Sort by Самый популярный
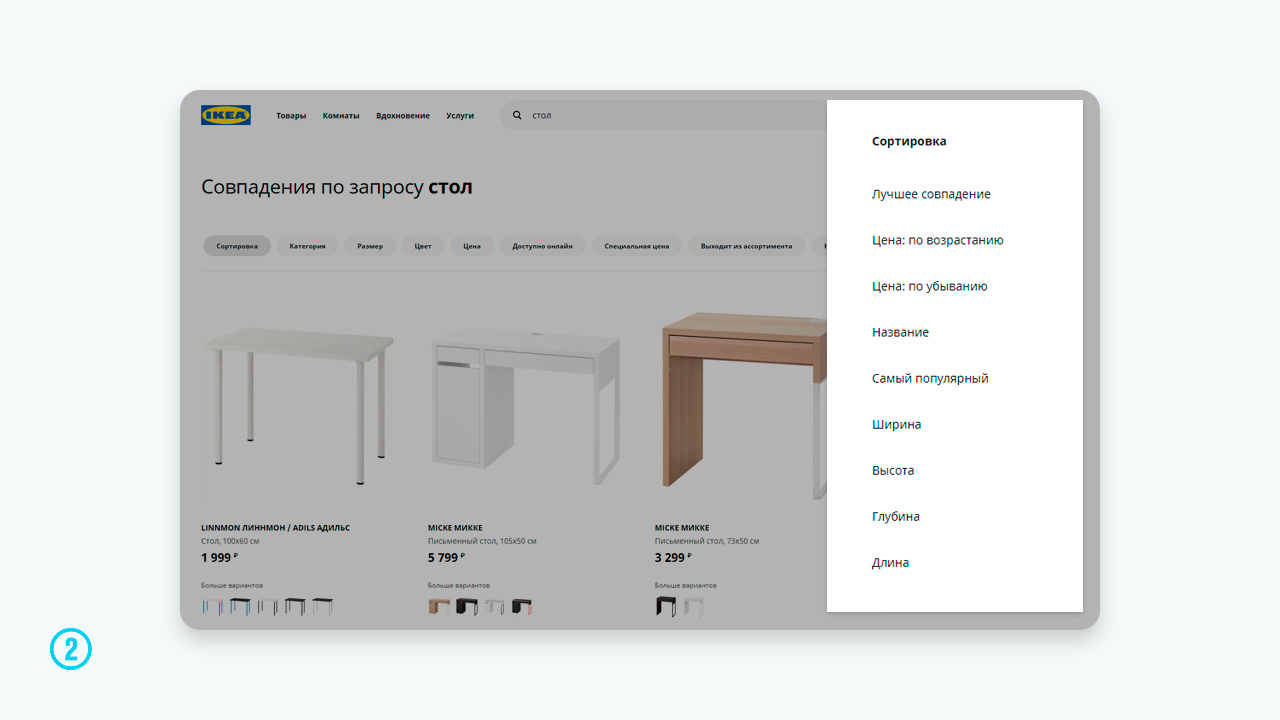Viewport: 1280px width, 720px height. (930, 378)
